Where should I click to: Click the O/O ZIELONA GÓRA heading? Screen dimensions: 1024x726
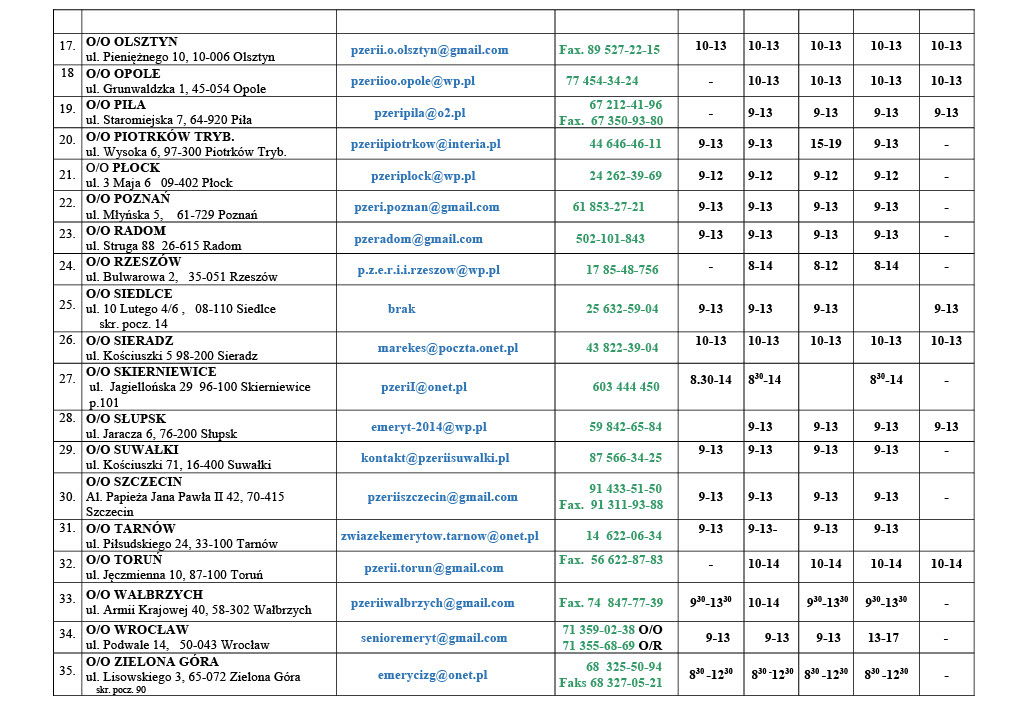coord(155,662)
